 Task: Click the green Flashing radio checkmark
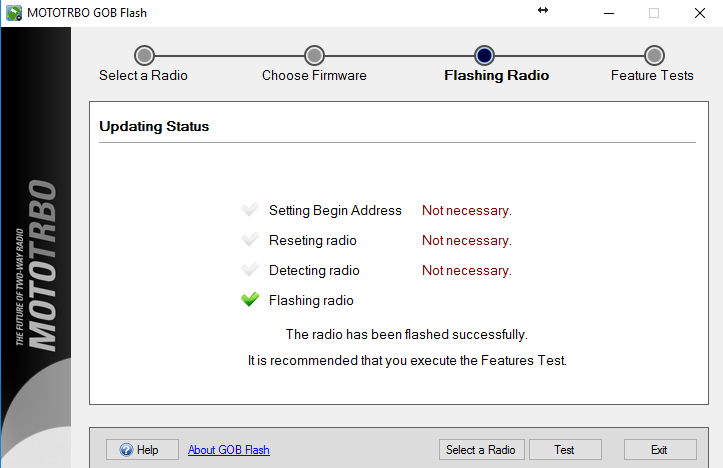[x=250, y=299]
